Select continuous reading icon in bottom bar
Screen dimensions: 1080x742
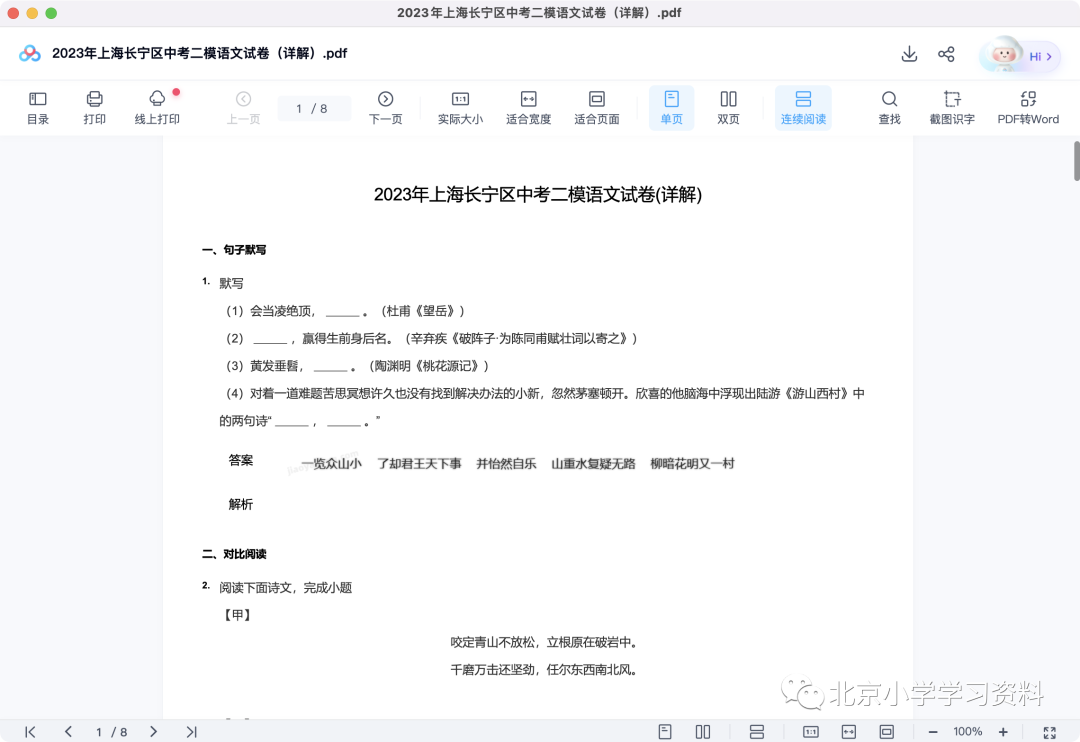point(757,732)
